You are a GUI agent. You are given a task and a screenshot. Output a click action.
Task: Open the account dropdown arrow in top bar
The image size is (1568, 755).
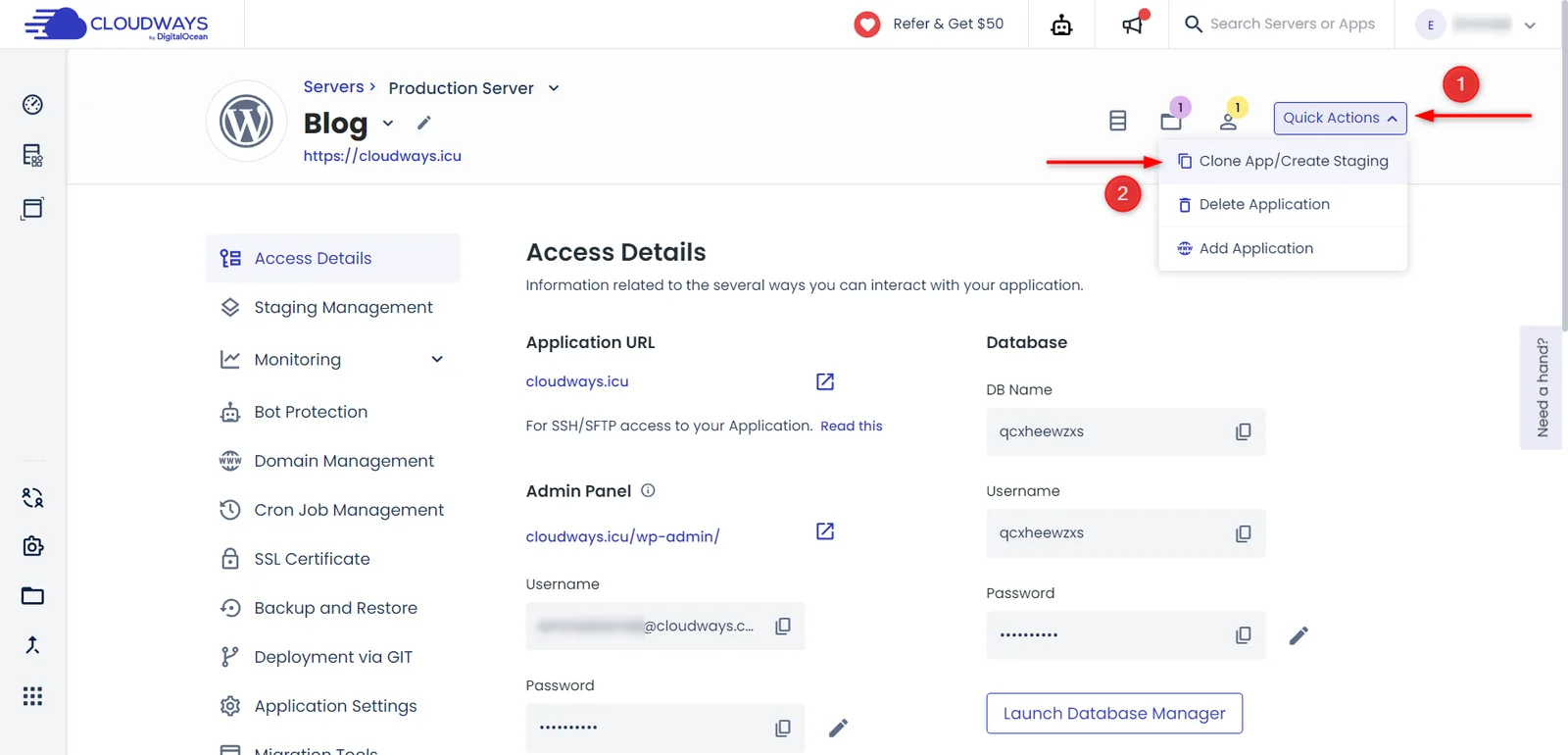point(1530,25)
